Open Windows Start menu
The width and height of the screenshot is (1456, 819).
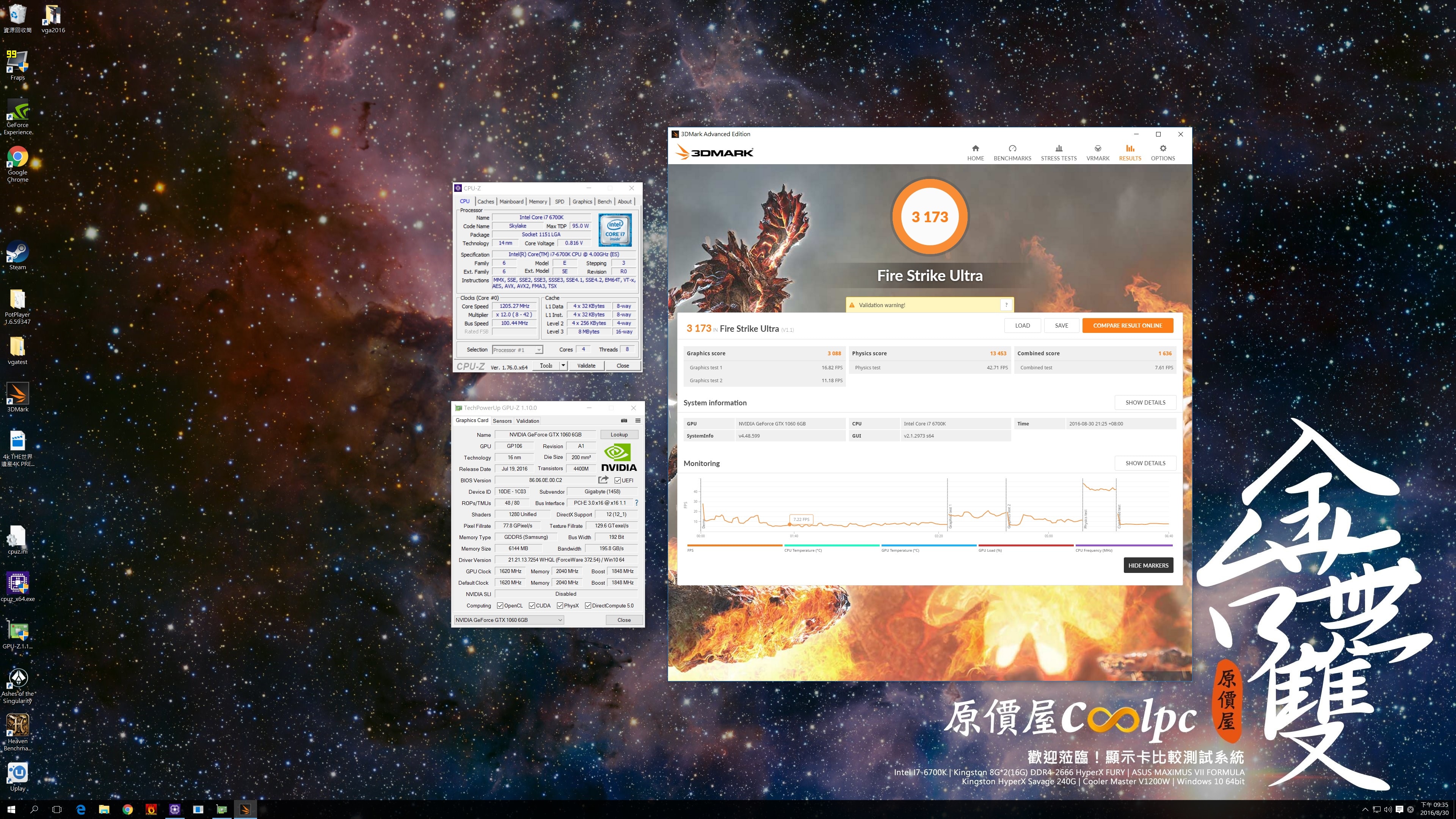(x=11, y=810)
